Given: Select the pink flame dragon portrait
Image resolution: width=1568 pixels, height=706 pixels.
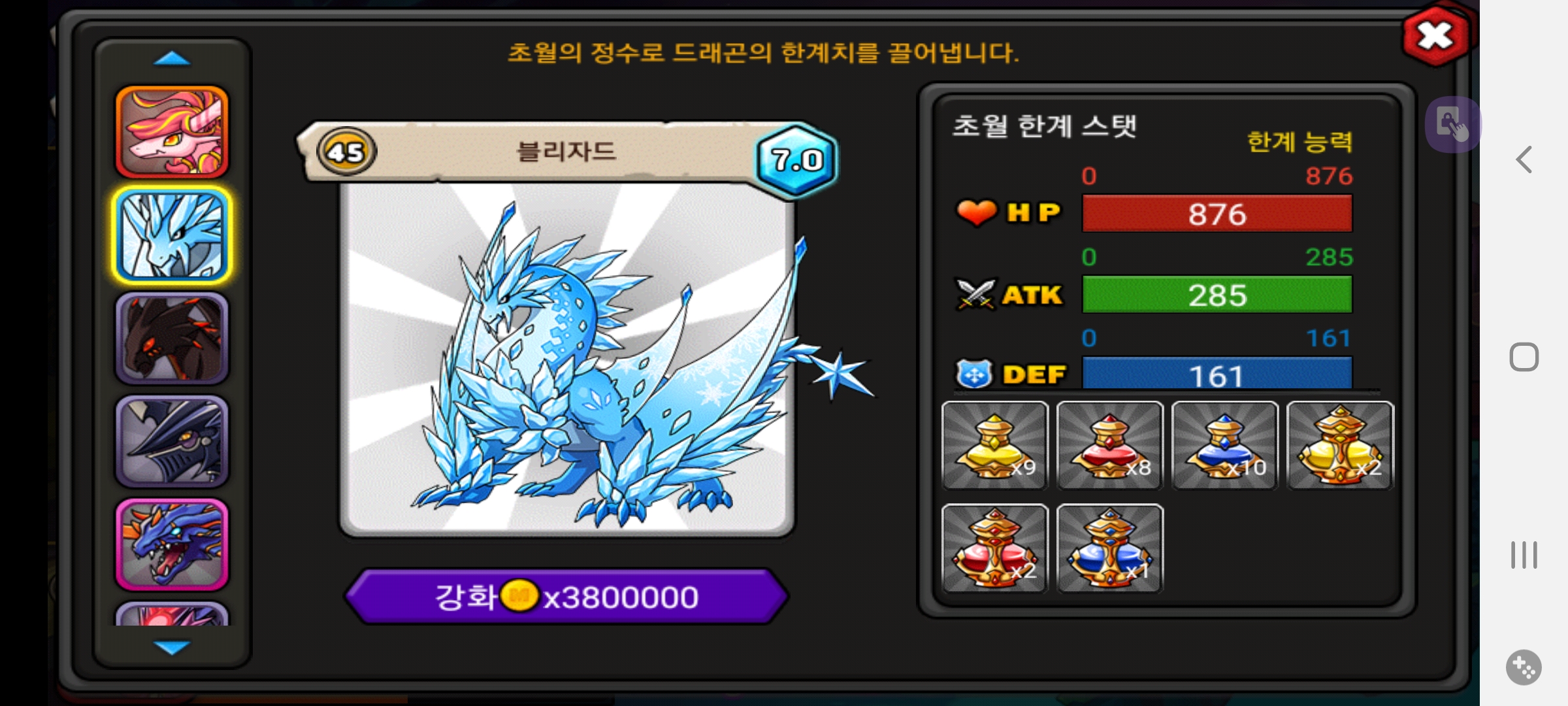Looking at the screenshot, I should [172, 132].
